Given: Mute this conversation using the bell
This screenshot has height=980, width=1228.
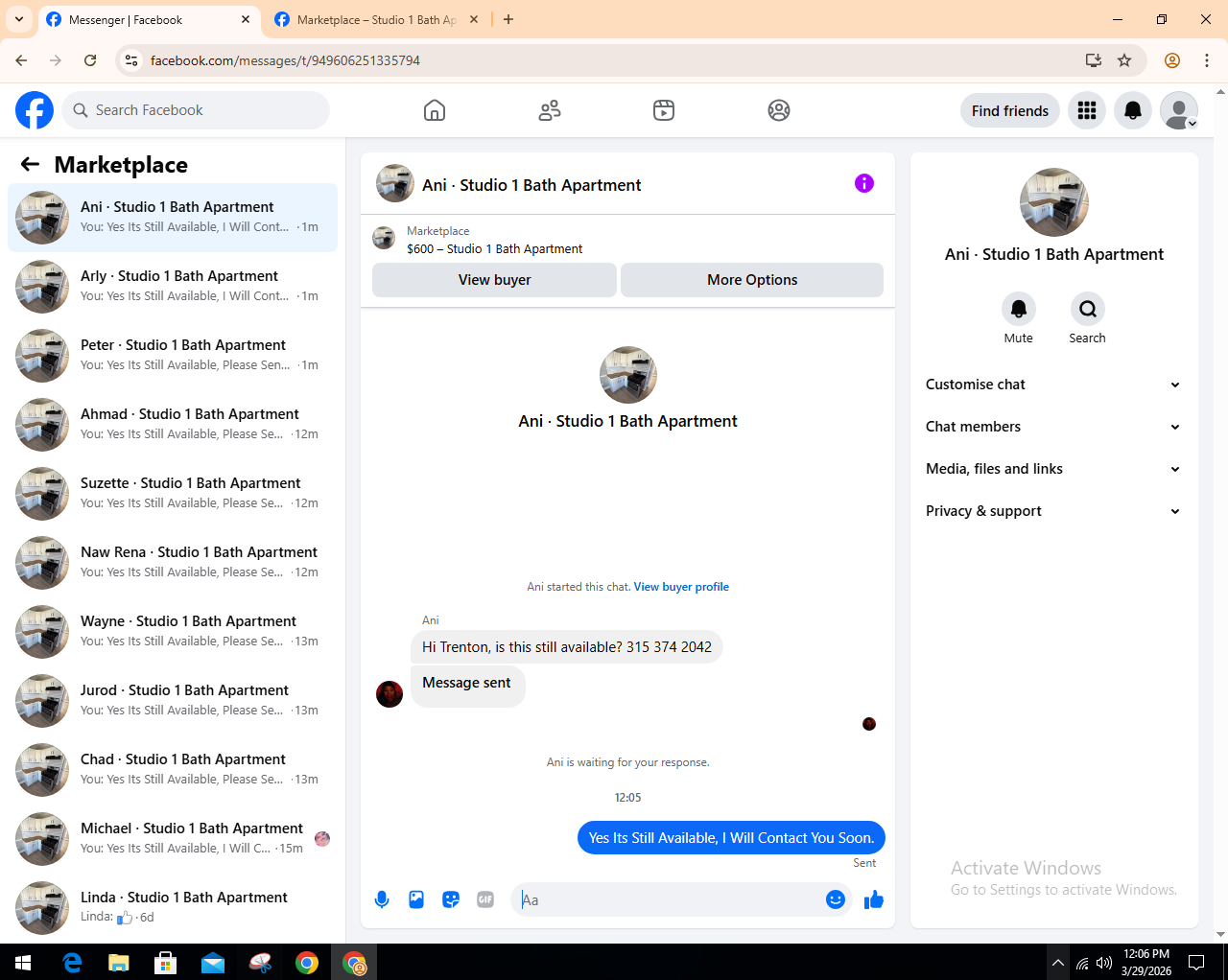Looking at the screenshot, I should (1019, 309).
